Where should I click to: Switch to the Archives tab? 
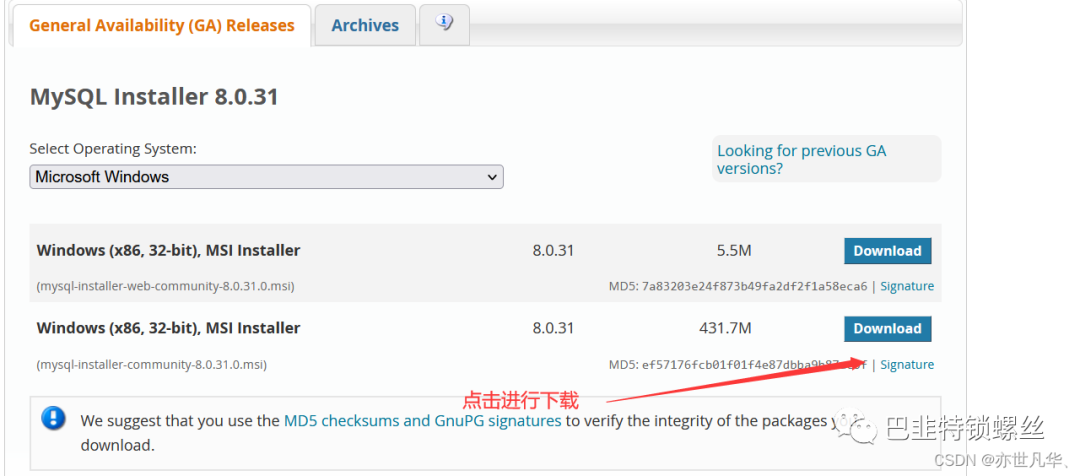click(x=365, y=25)
